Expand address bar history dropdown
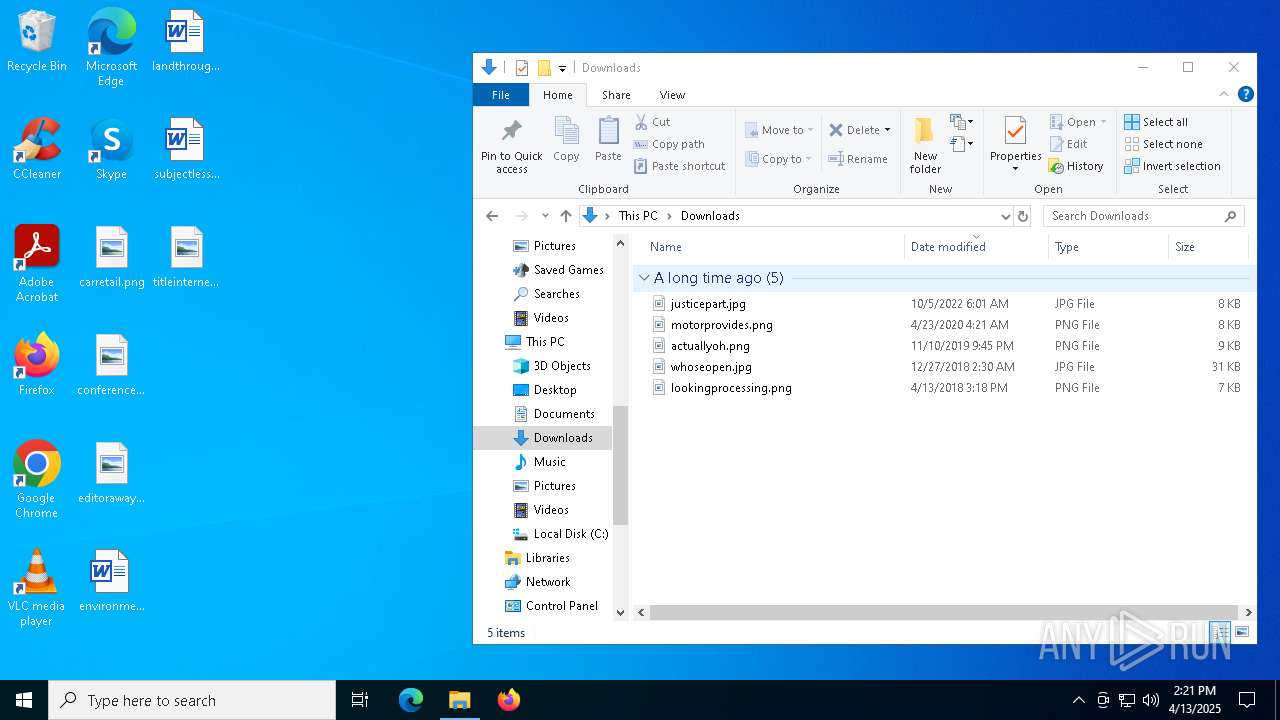The height and width of the screenshot is (720, 1280). [1005, 216]
